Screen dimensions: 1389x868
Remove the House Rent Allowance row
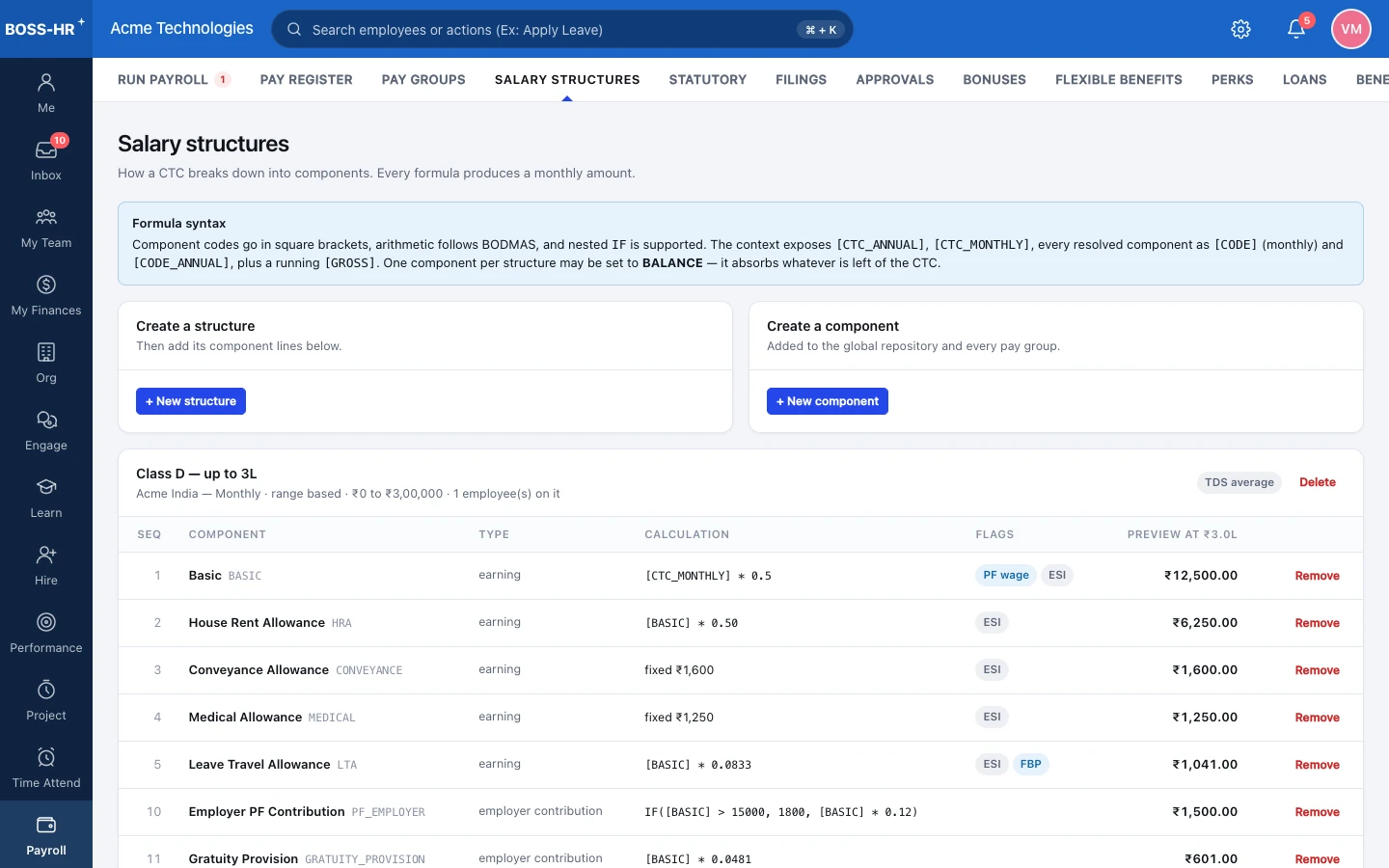(x=1317, y=623)
